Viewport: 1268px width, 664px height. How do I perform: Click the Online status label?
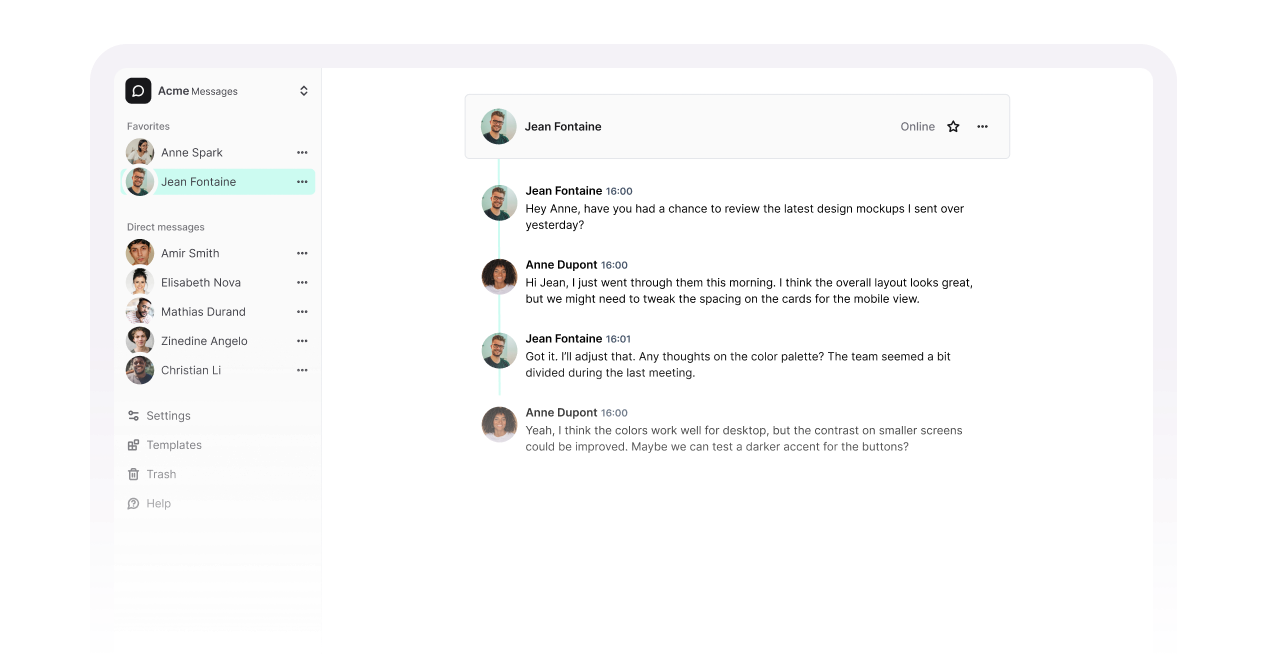click(917, 127)
